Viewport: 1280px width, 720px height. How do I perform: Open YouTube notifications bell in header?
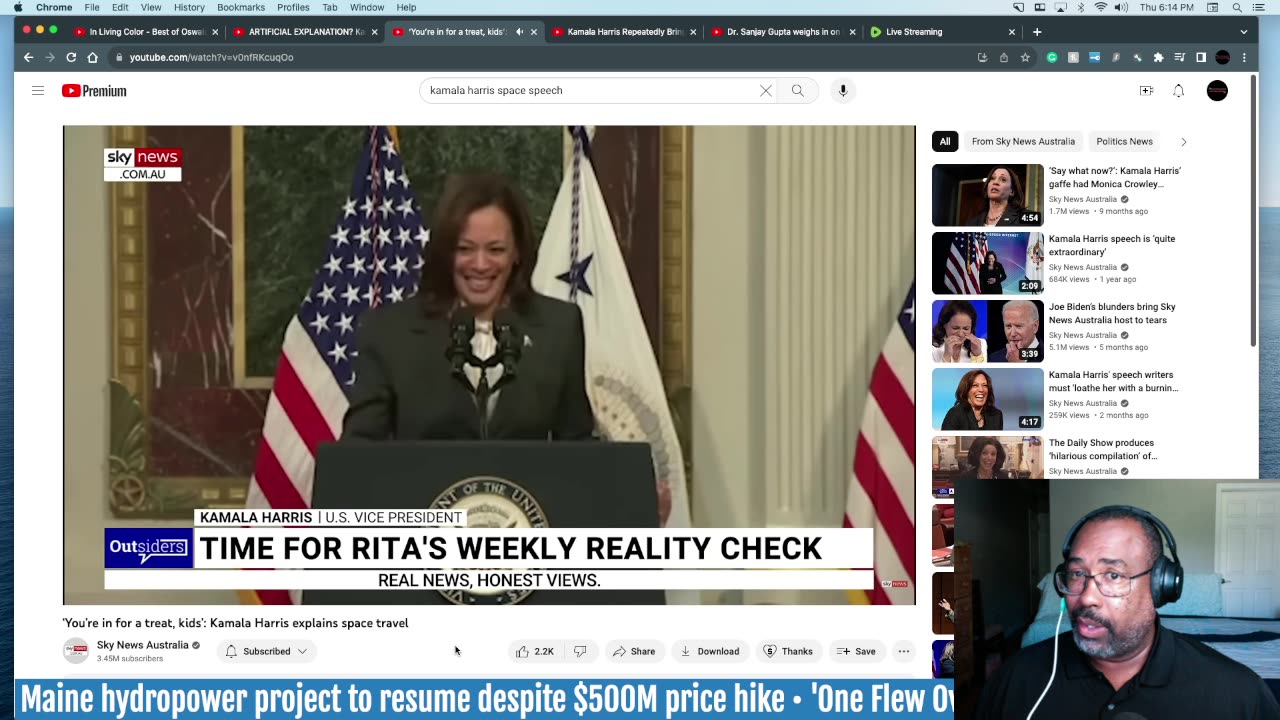point(1178,91)
